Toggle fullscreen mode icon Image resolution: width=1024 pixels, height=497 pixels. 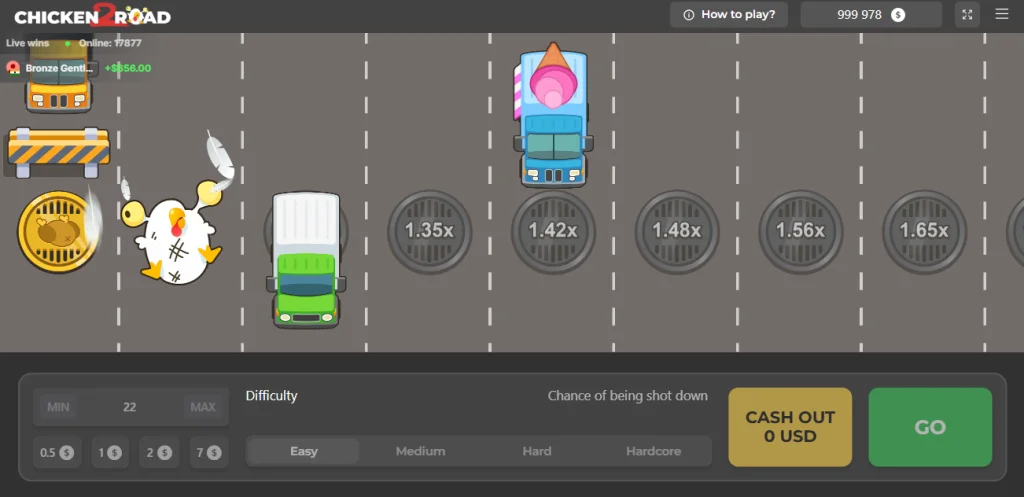967,14
